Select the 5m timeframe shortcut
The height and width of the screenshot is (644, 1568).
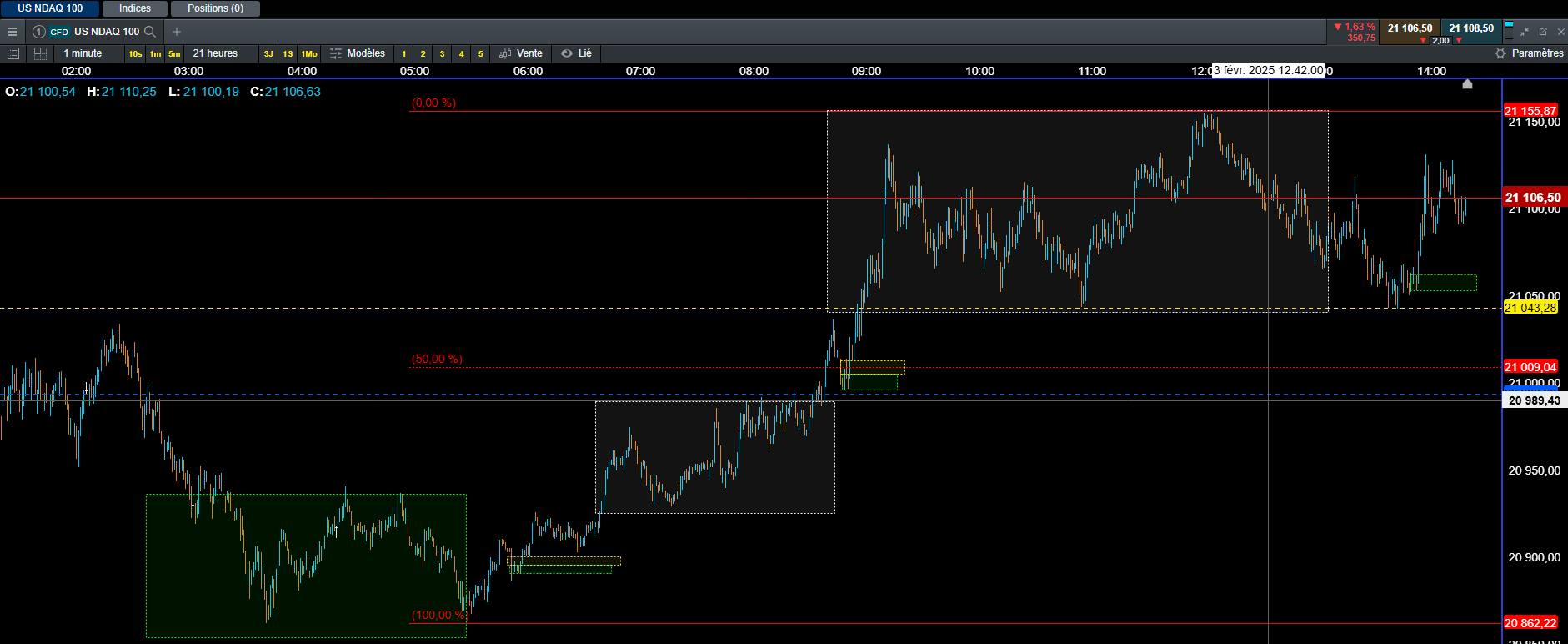(174, 54)
